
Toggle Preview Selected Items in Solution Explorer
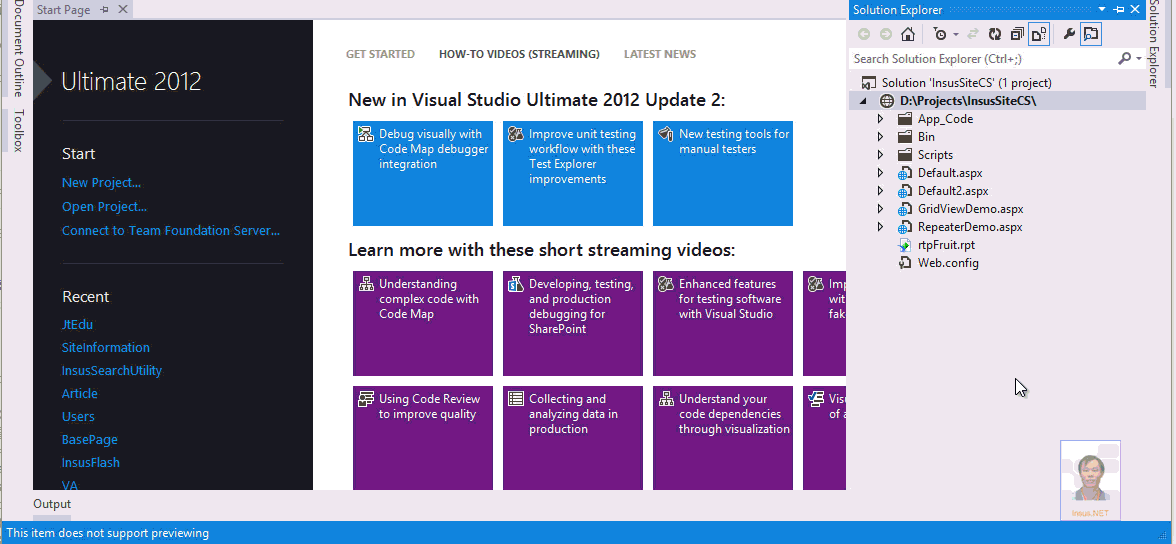[x=1092, y=34]
